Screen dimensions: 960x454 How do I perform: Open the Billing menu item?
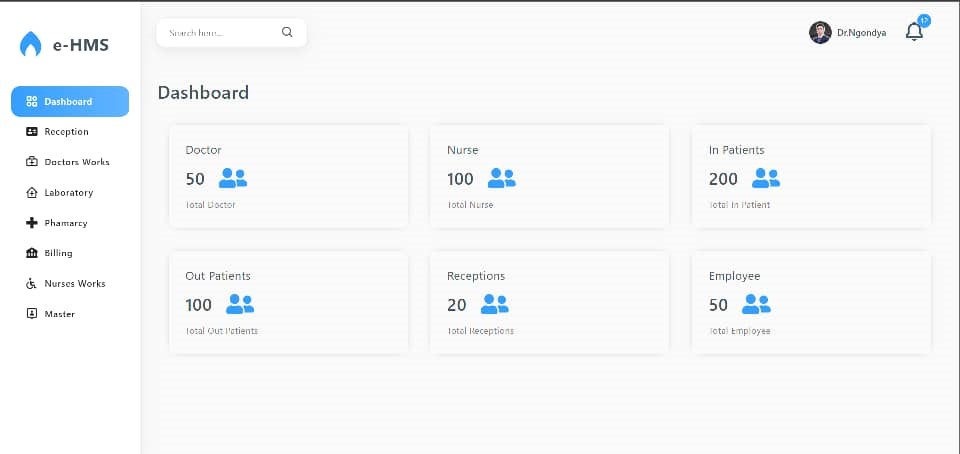click(58, 253)
